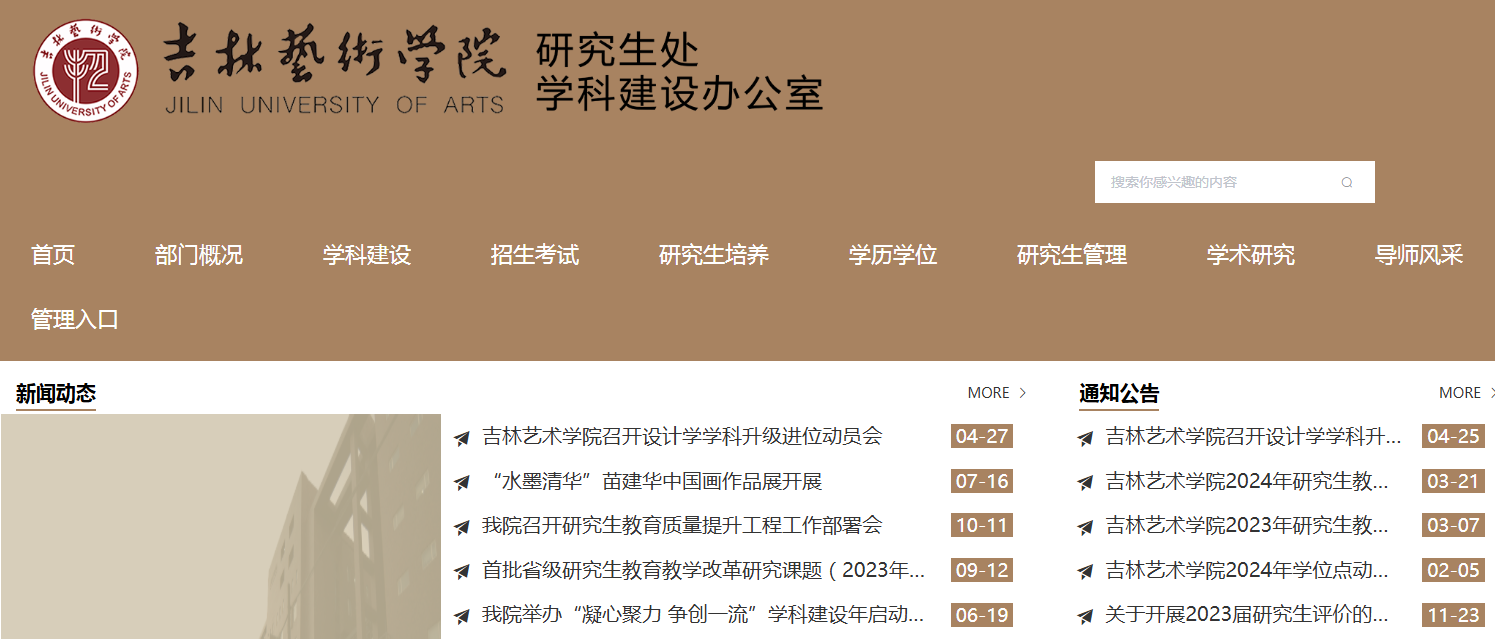Expand MORE arrow in 新闻动态 section

[1022, 393]
